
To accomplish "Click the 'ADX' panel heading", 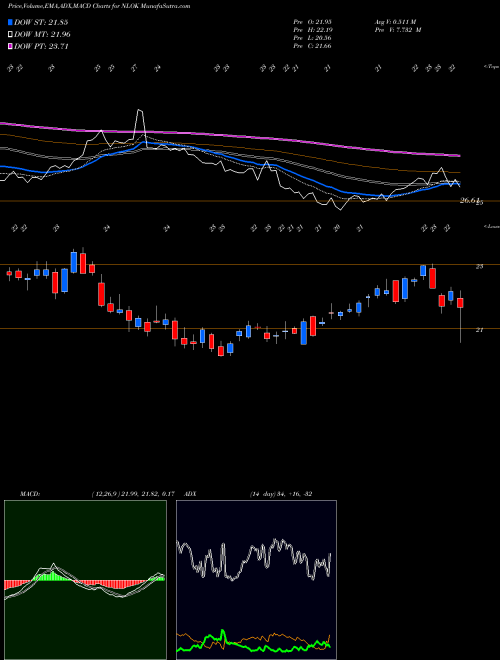I will [191, 494].
